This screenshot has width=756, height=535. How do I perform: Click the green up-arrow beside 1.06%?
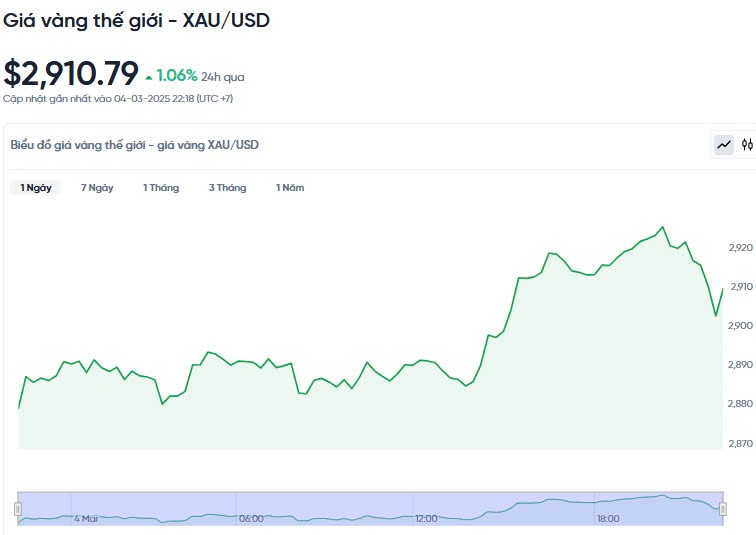[x=149, y=77]
